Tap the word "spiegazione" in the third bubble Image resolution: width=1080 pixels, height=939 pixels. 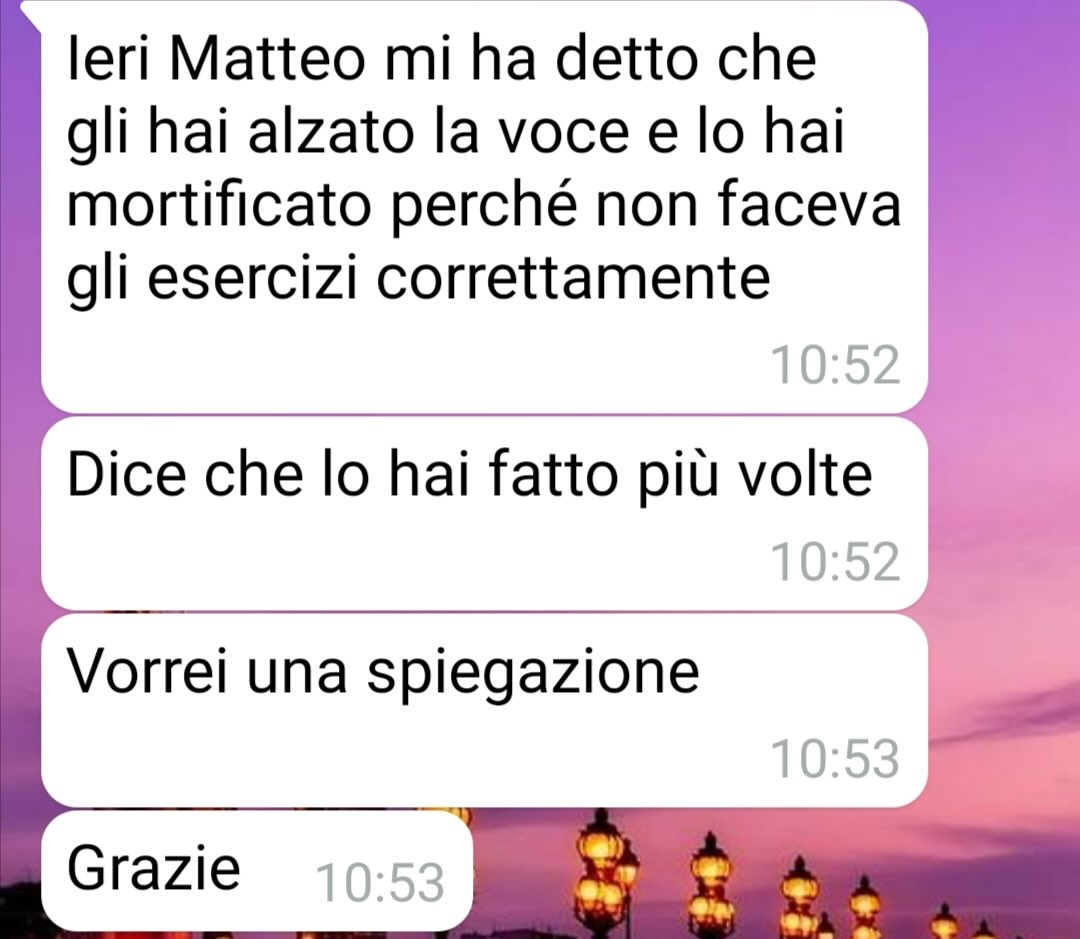tap(532, 672)
